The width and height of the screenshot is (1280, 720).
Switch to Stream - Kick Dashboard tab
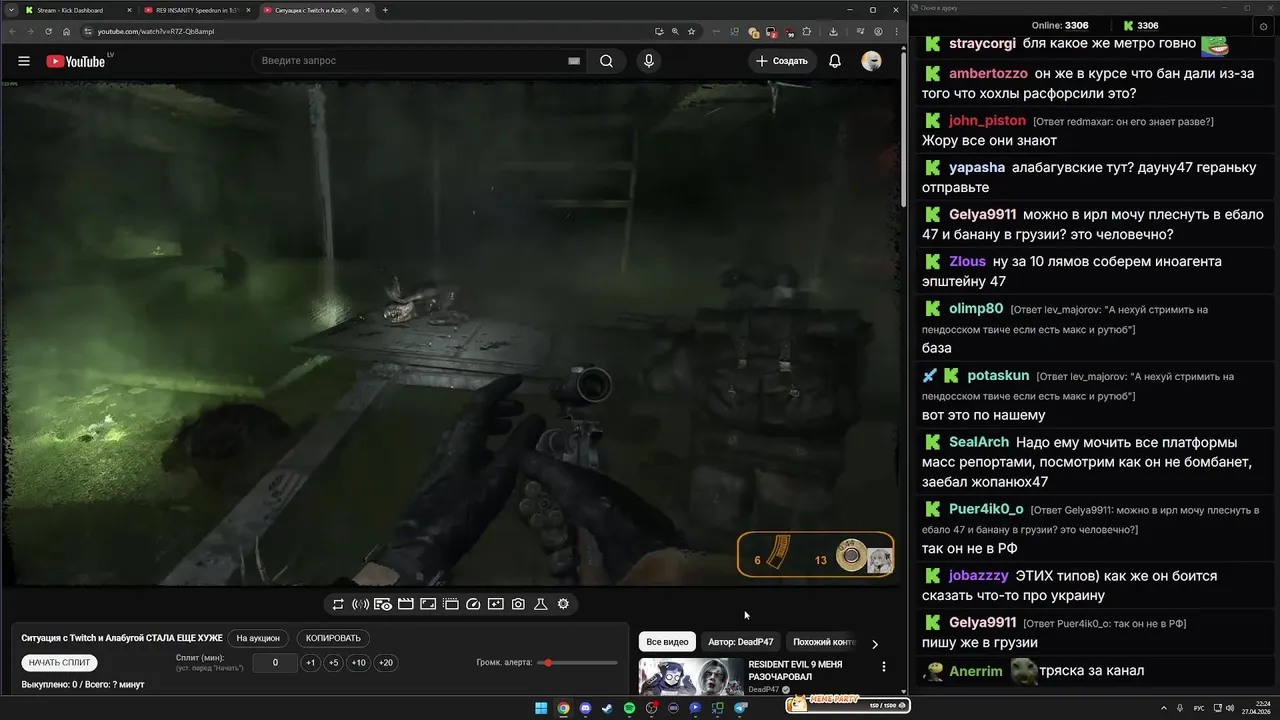[x=77, y=10]
